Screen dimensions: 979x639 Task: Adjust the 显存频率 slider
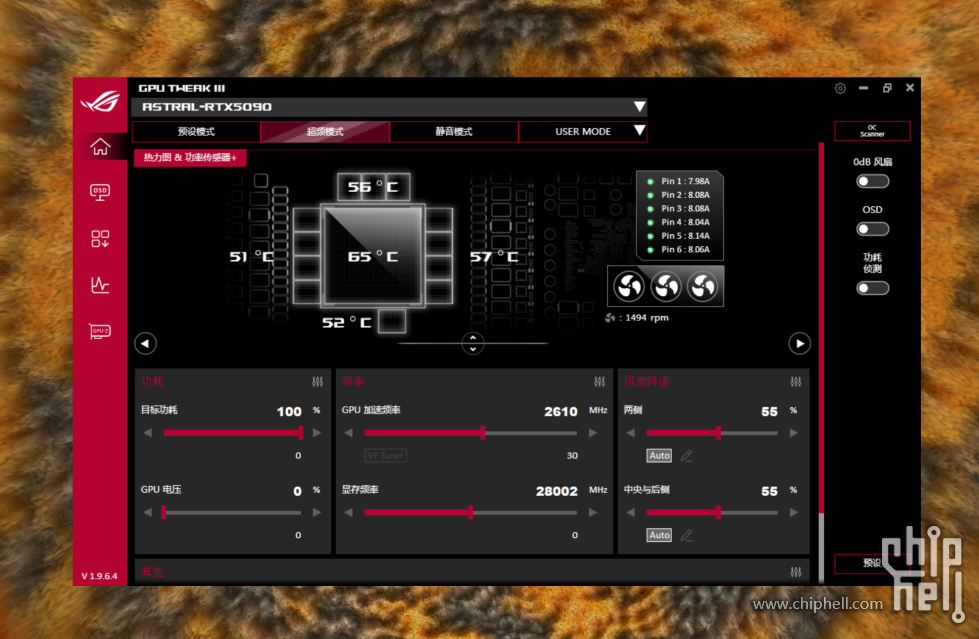(x=470, y=513)
